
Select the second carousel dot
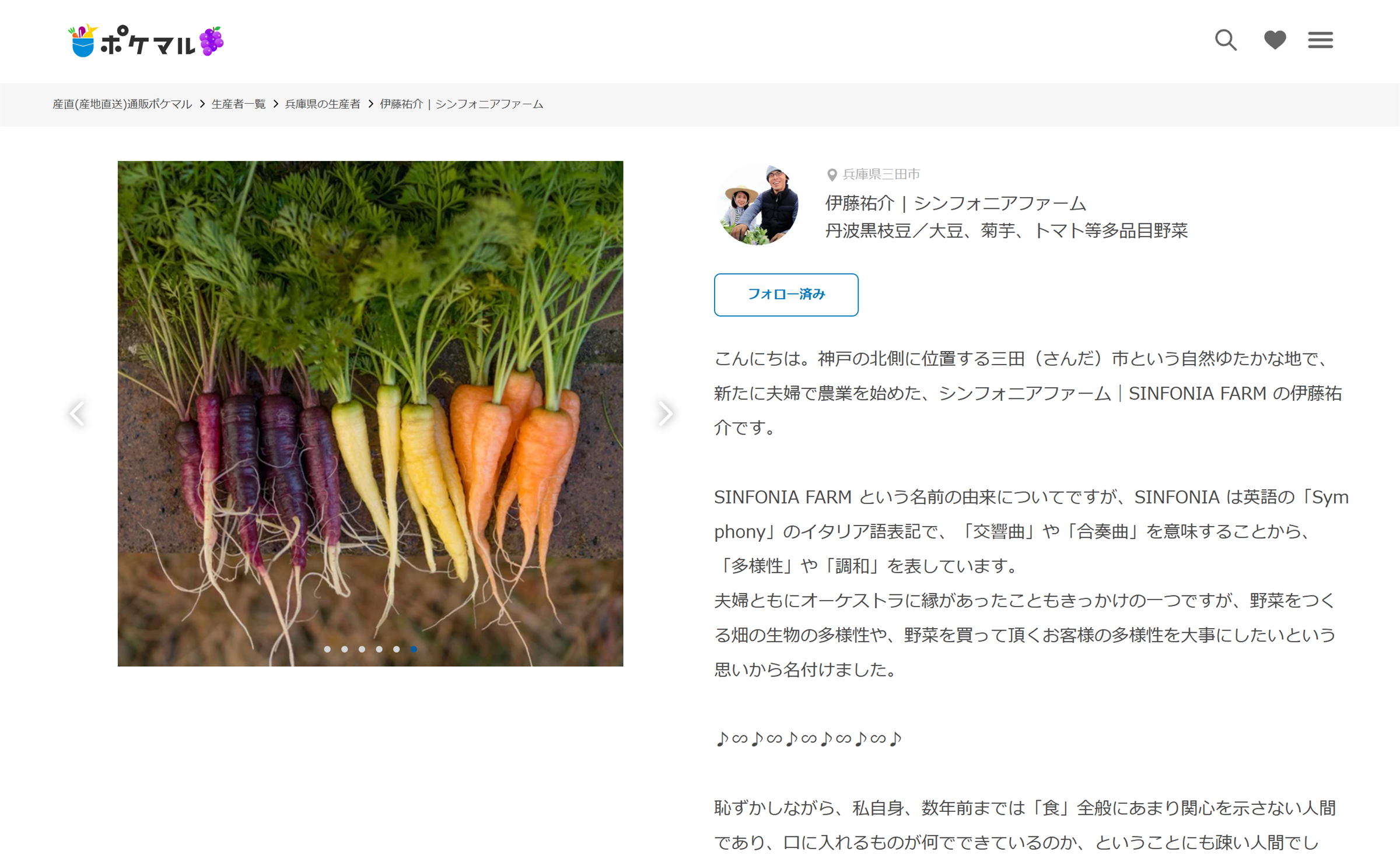tap(345, 649)
